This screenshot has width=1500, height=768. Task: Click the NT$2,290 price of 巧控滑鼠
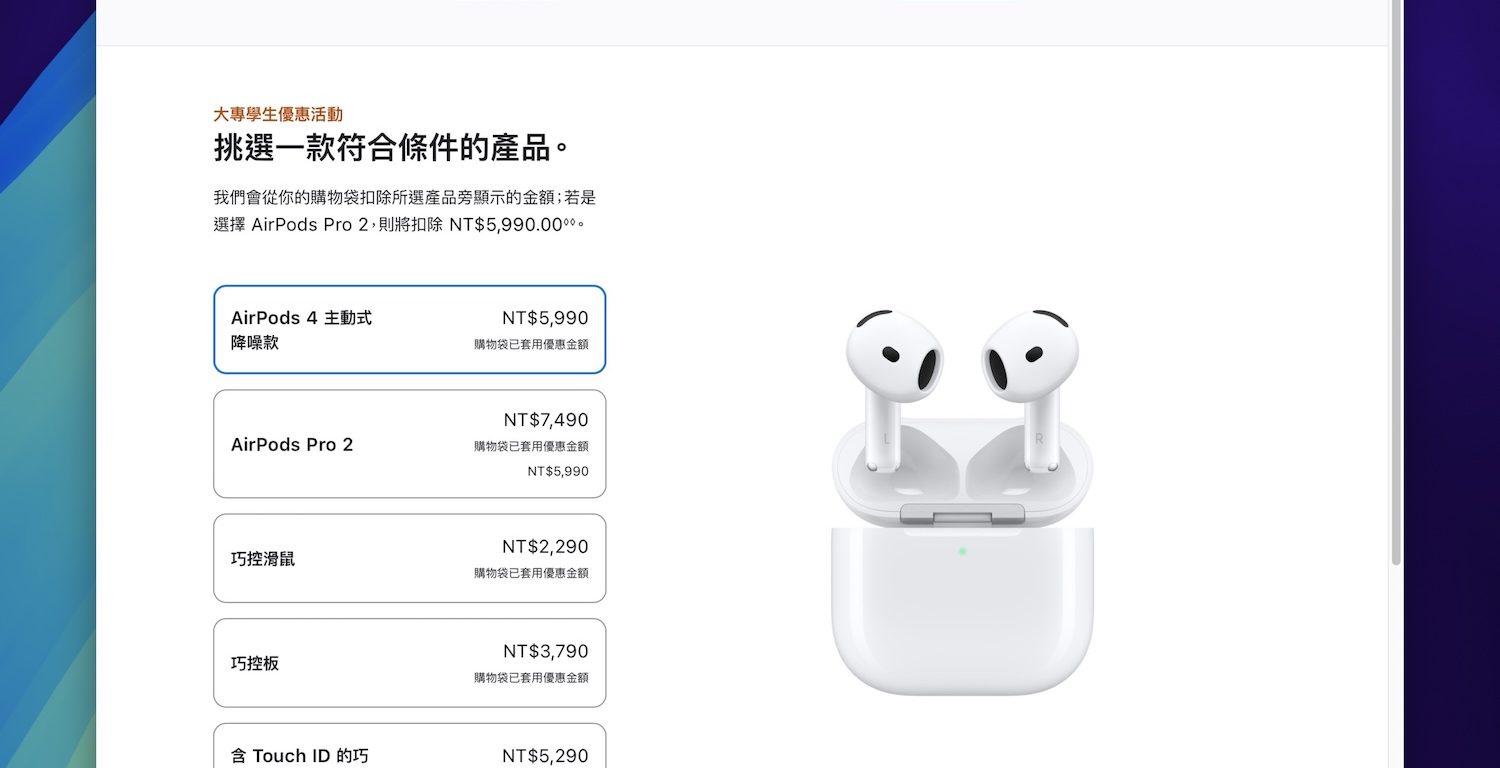[546, 547]
